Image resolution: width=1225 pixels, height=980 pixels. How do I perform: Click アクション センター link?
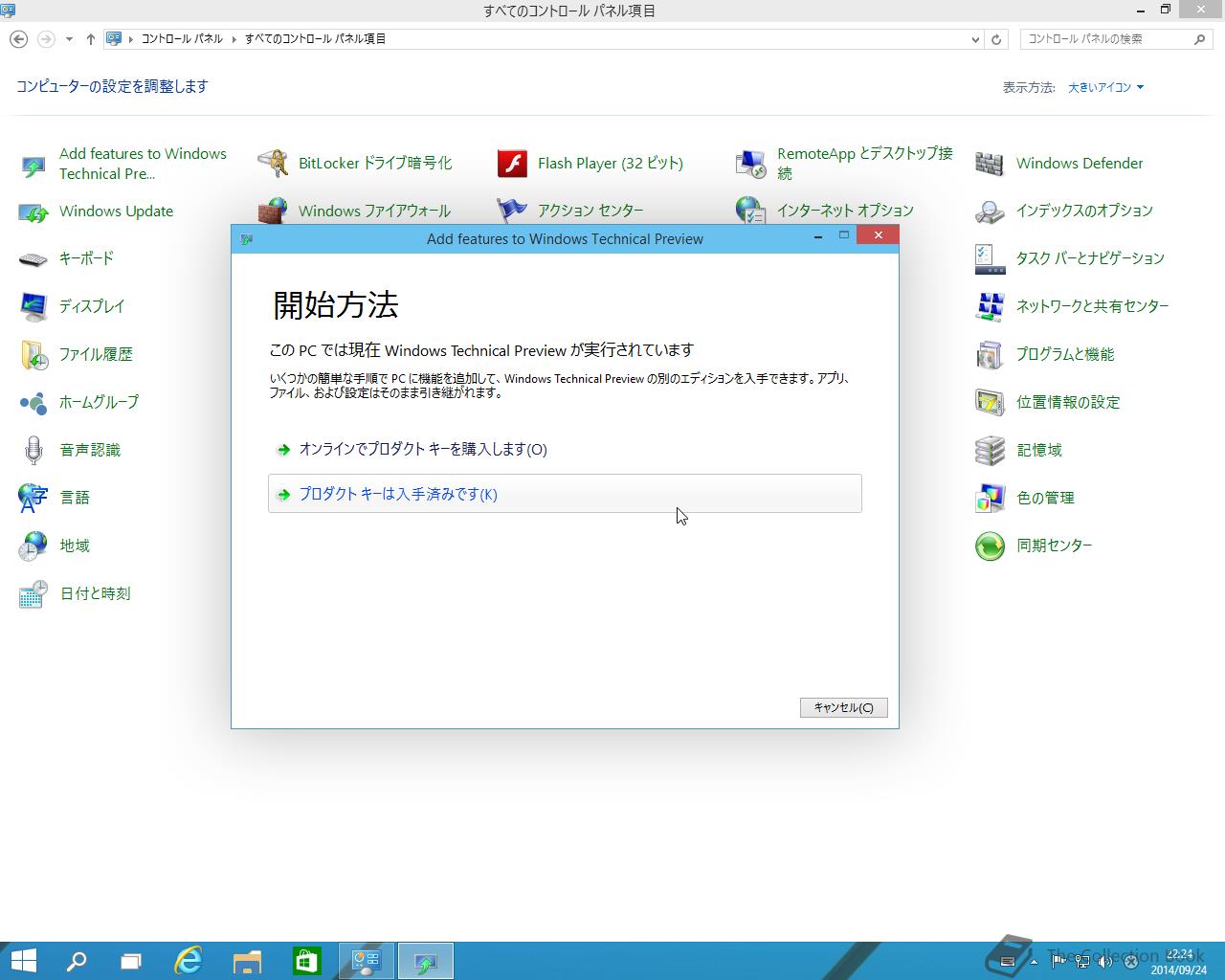coord(590,211)
